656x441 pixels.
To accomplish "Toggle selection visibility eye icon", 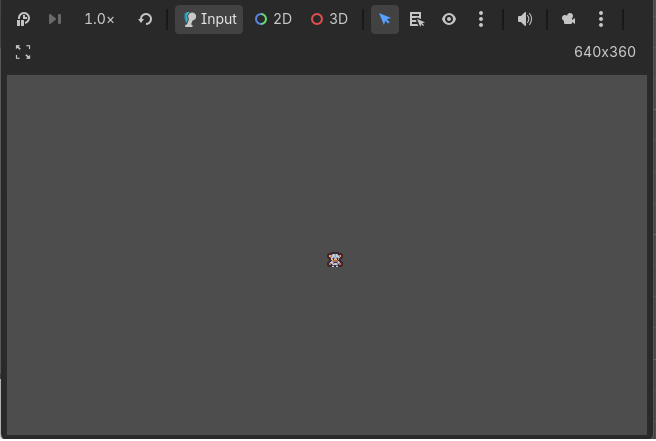I will tap(449, 19).
